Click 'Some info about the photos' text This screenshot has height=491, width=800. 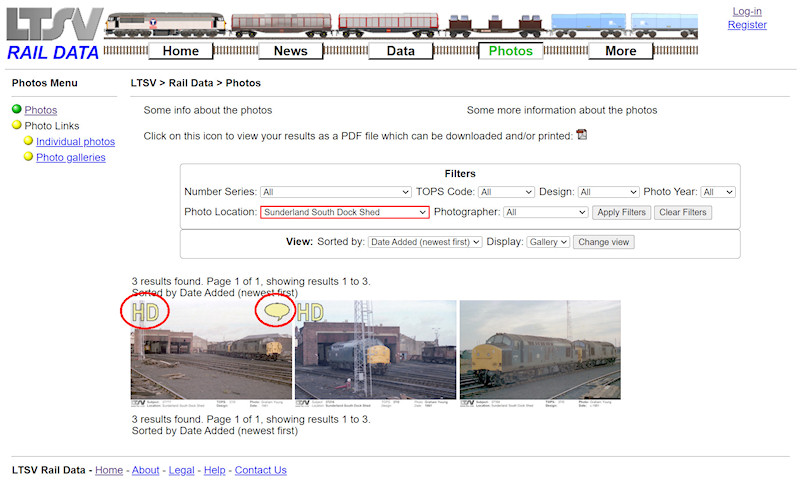point(208,110)
